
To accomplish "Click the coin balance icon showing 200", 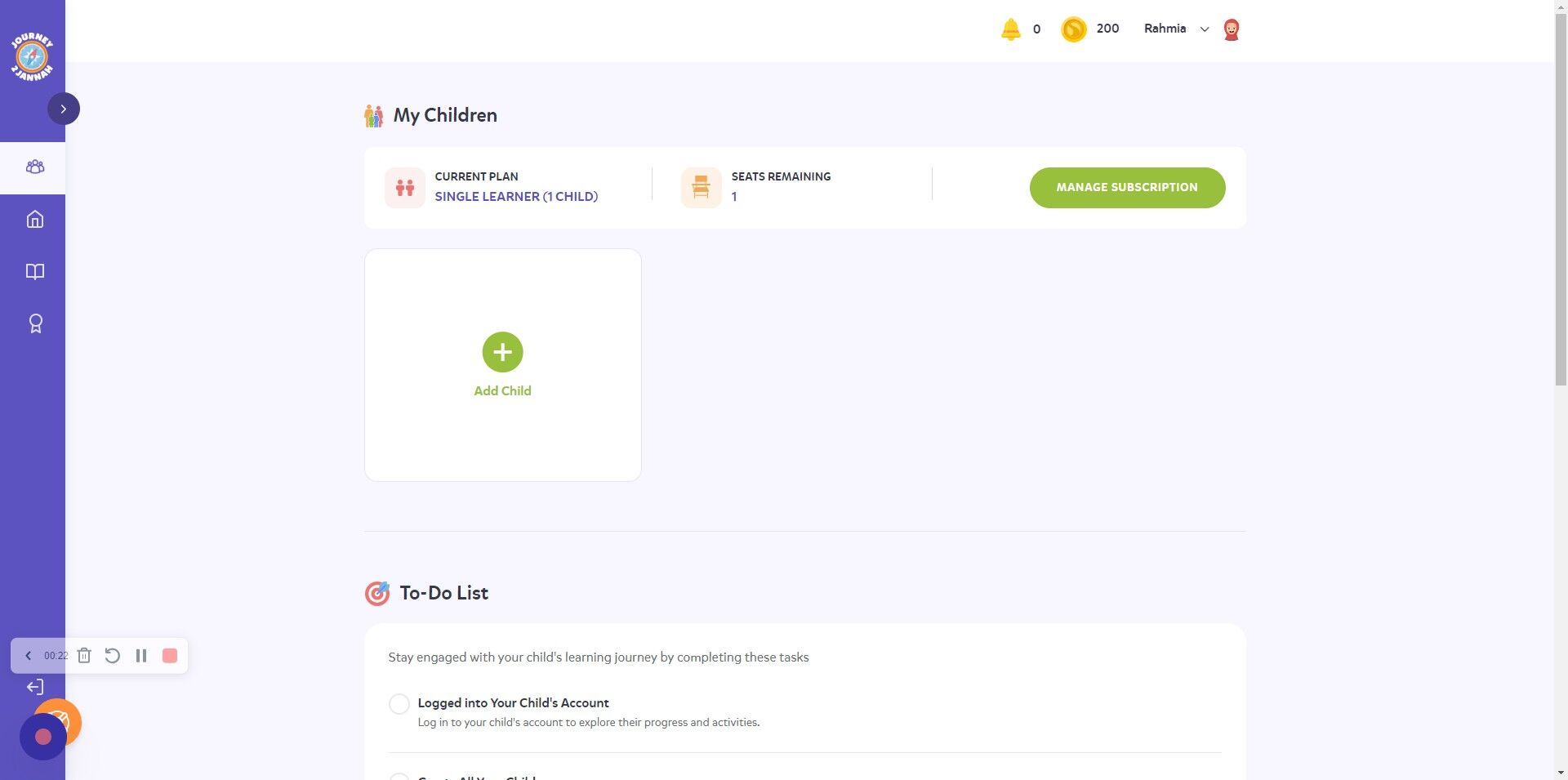I will 1073,29.
